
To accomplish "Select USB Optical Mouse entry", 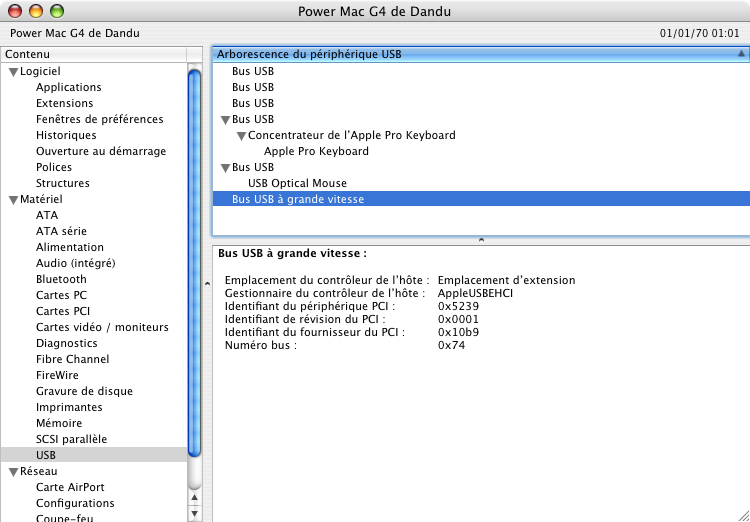I will tap(297, 183).
